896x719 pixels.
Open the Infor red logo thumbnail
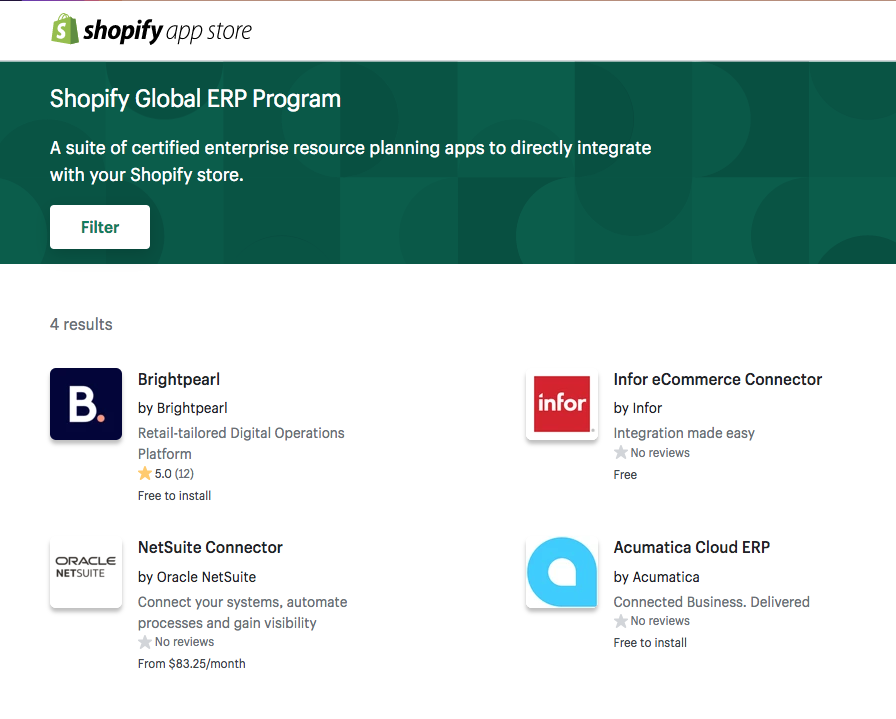562,404
